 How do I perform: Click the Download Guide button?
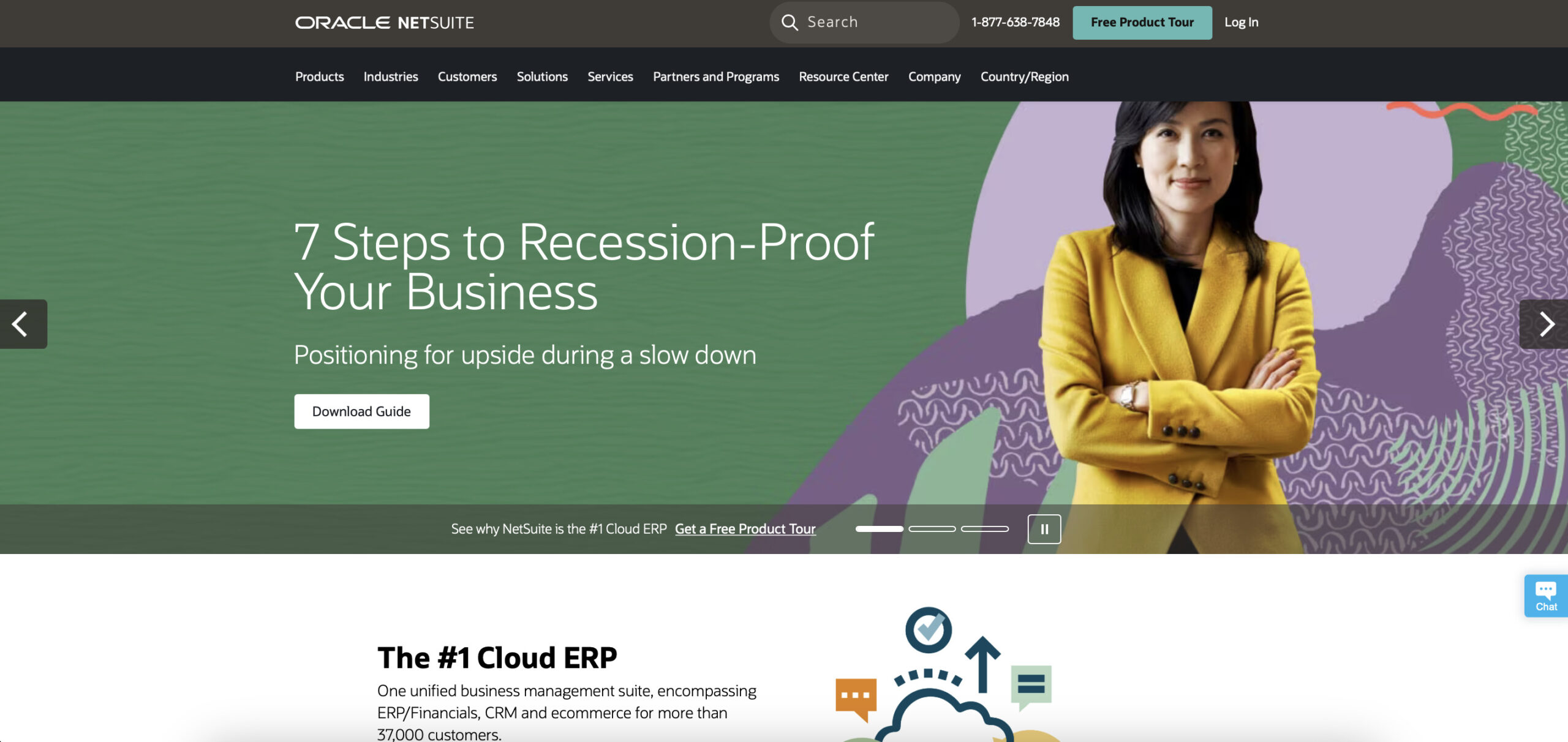[361, 411]
